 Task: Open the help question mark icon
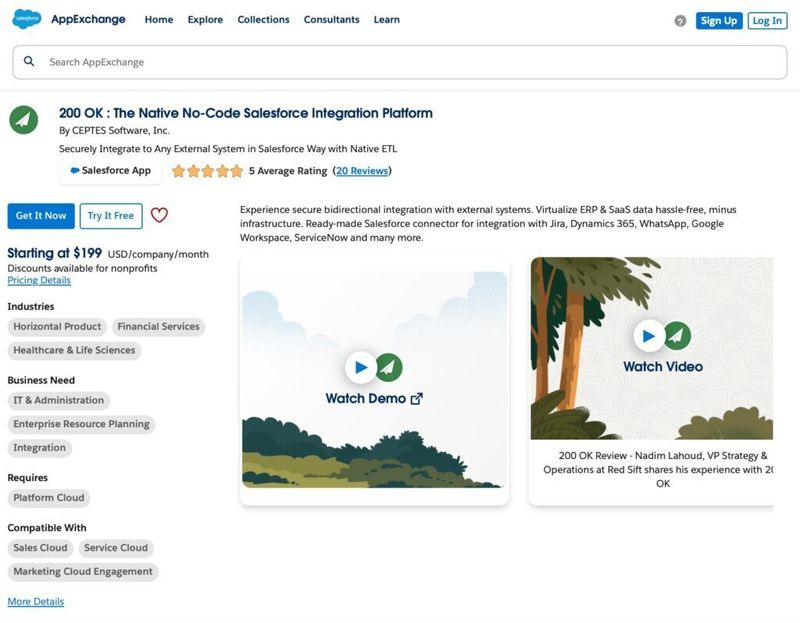tap(680, 21)
